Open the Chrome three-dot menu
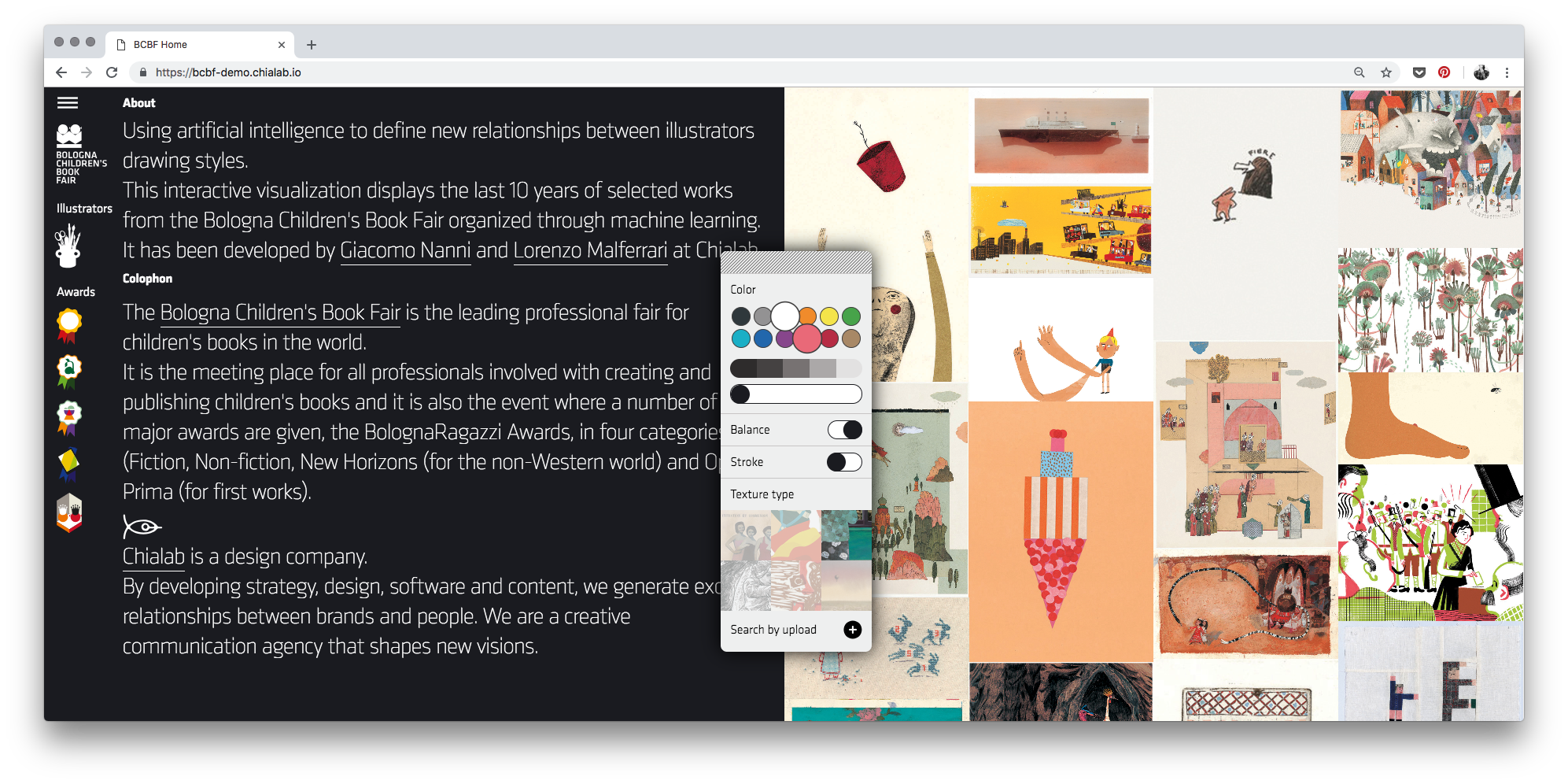Image resolution: width=1568 pixels, height=784 pixels. tap(1507, 72)
